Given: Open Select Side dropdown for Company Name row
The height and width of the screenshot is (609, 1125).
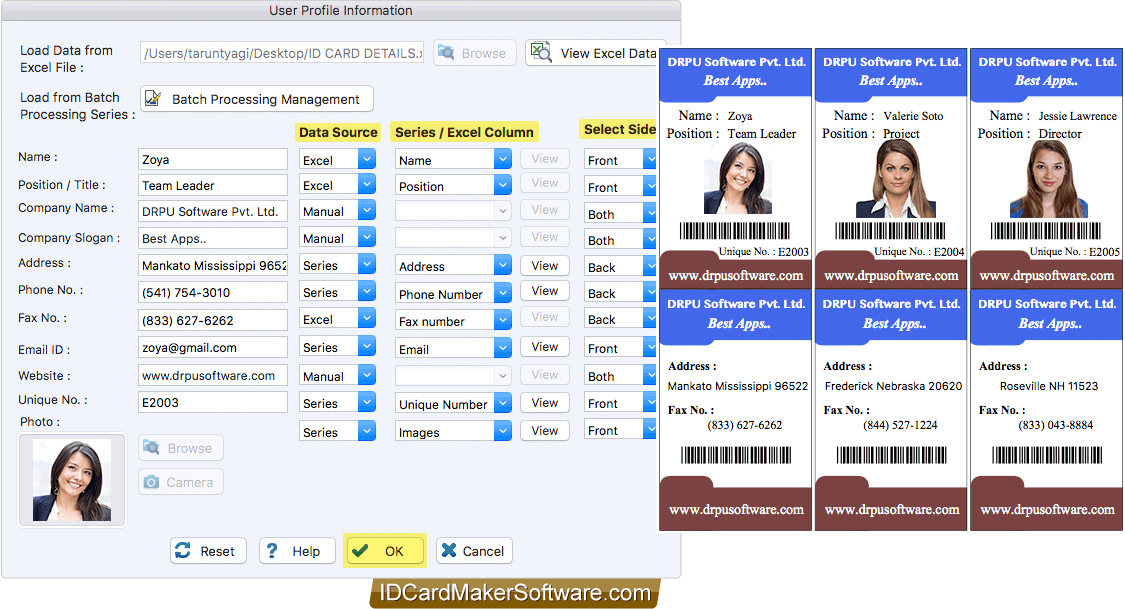Looking at the screenshot, I should 620,214.
